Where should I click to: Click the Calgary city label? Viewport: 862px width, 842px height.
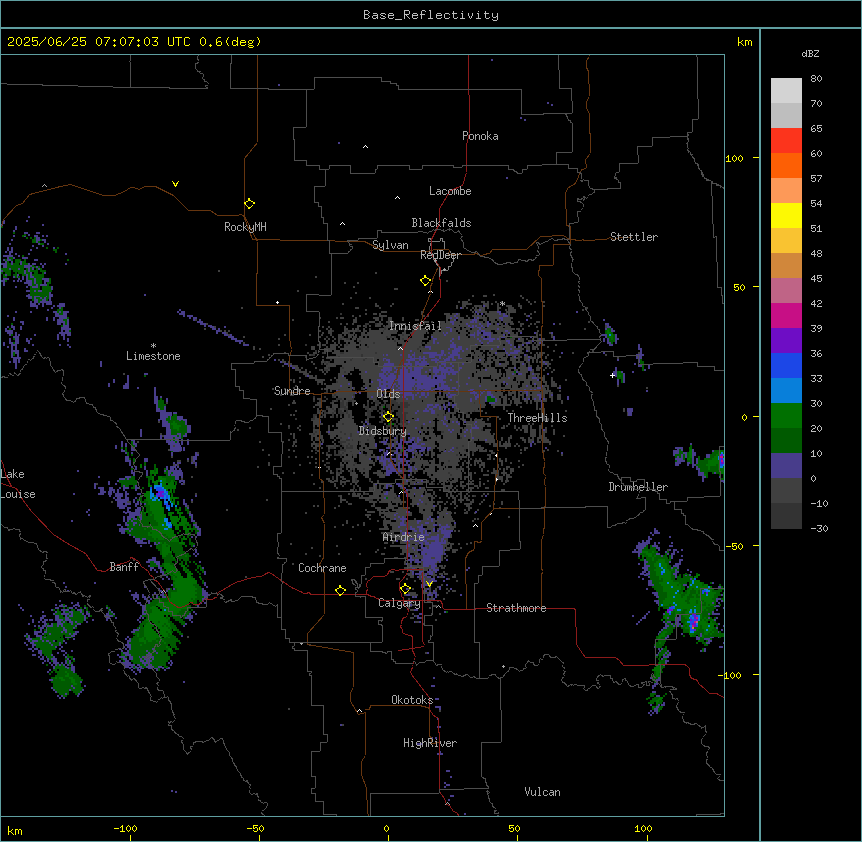(399, 603)
